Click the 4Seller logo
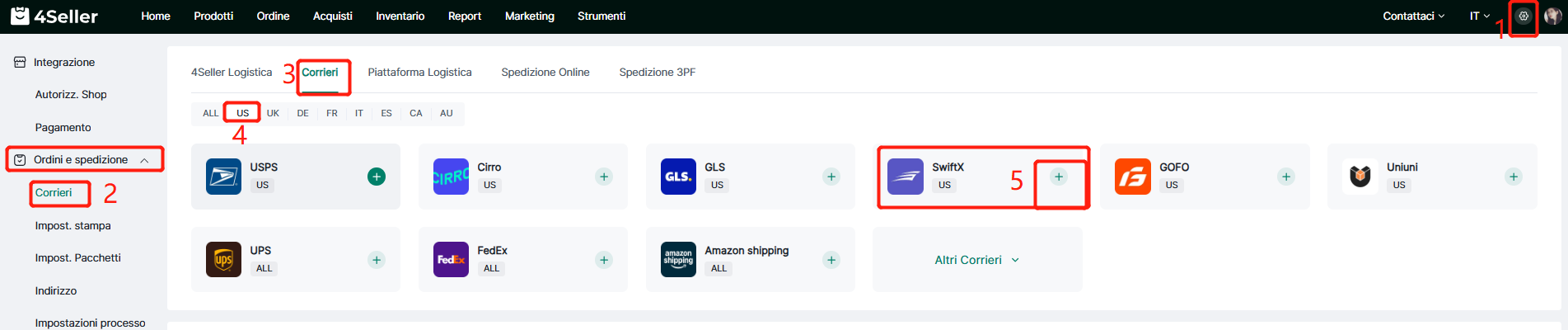The image size is (1568, 330). tap(54, 16)
